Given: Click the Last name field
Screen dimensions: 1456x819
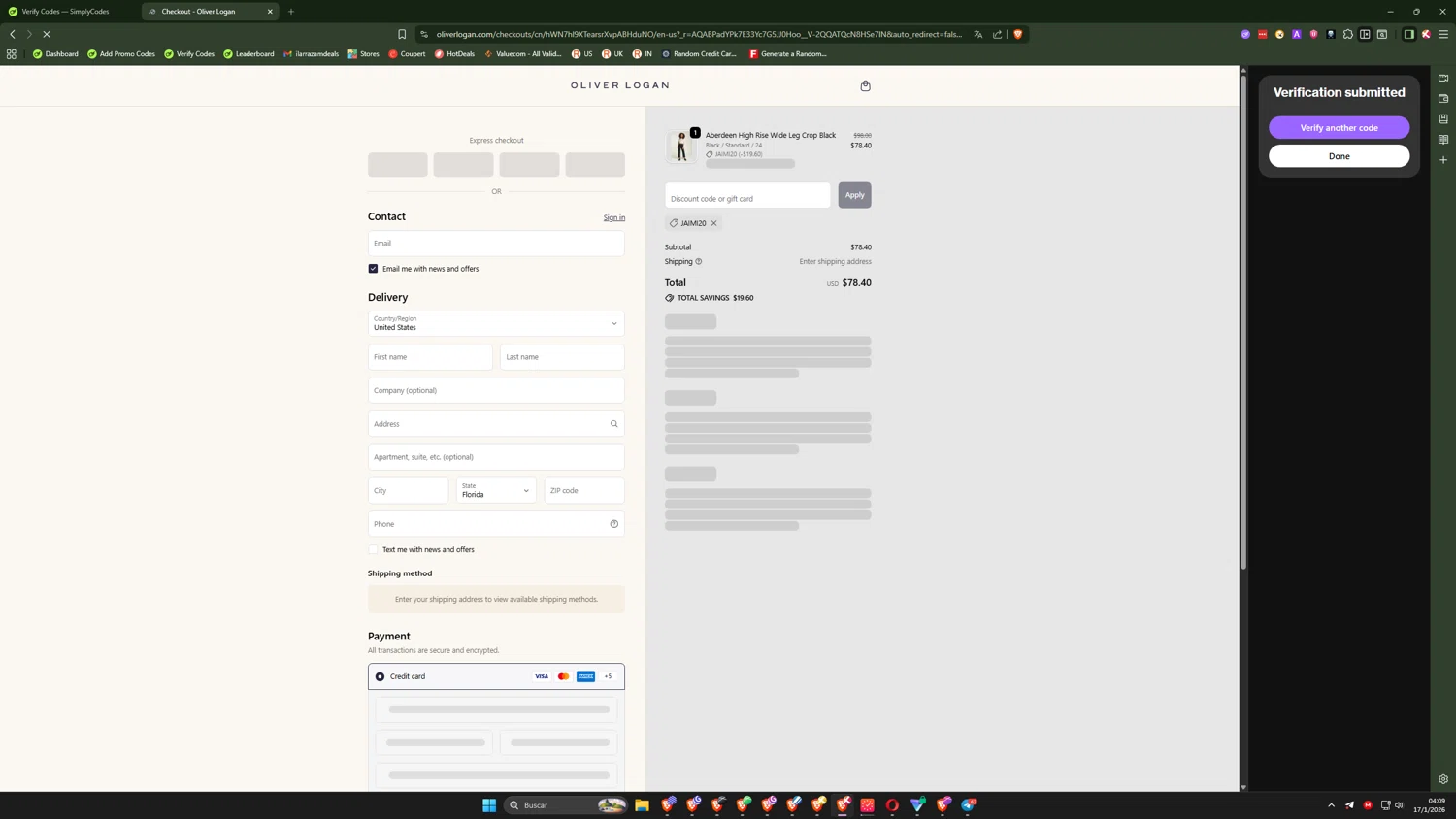Looking at the screenshot, I should click(x=562, y=357).
